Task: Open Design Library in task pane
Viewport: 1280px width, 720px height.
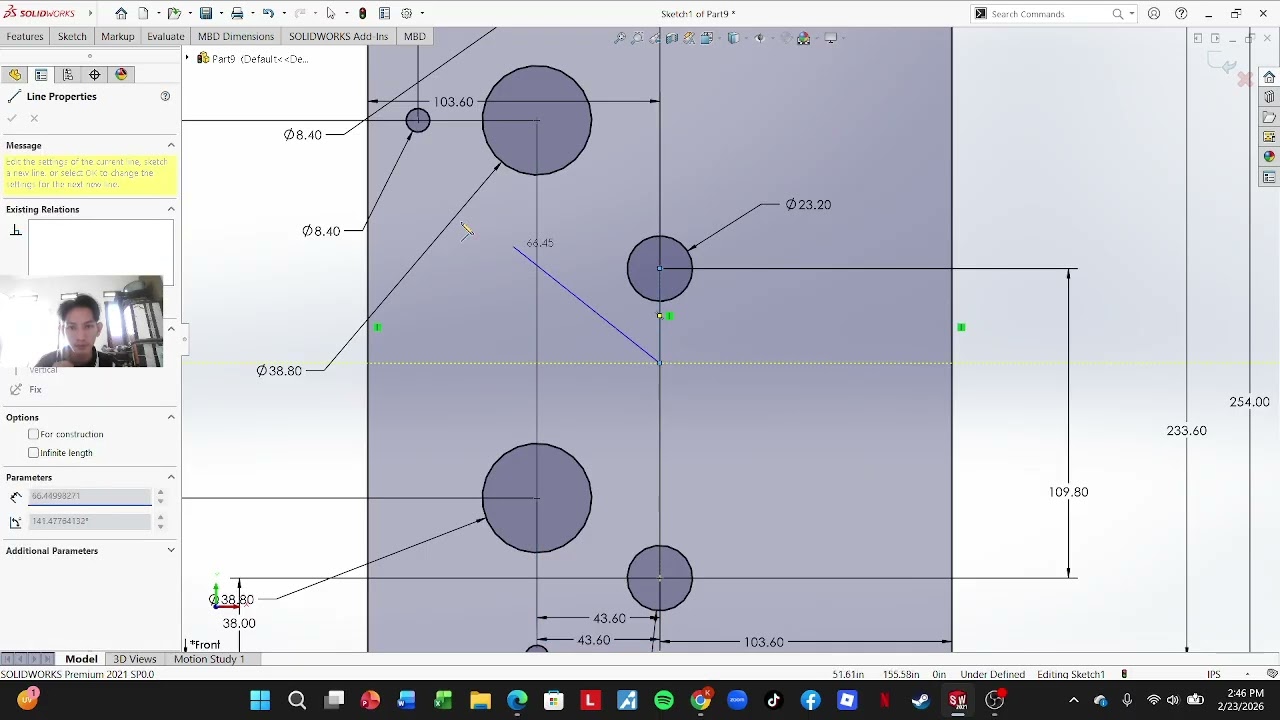Action: 1269,97
